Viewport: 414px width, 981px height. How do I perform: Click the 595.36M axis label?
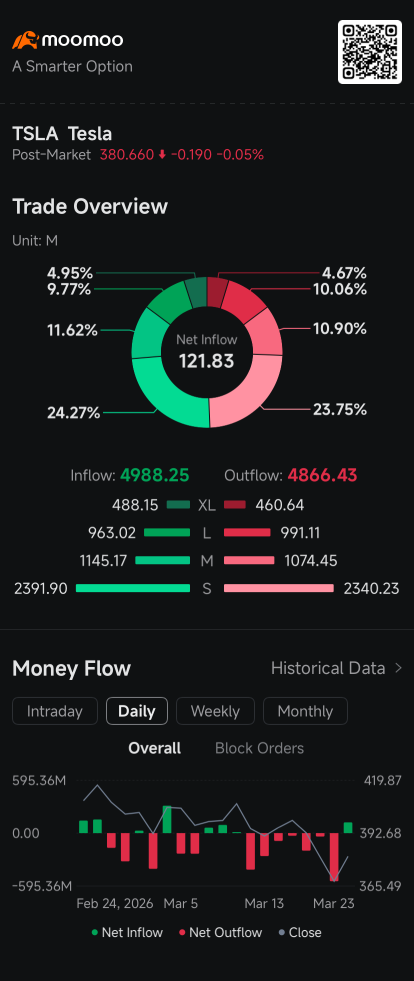41,780
